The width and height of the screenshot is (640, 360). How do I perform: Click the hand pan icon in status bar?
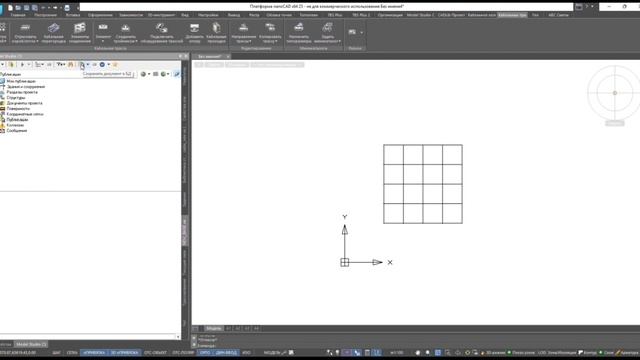418,353
